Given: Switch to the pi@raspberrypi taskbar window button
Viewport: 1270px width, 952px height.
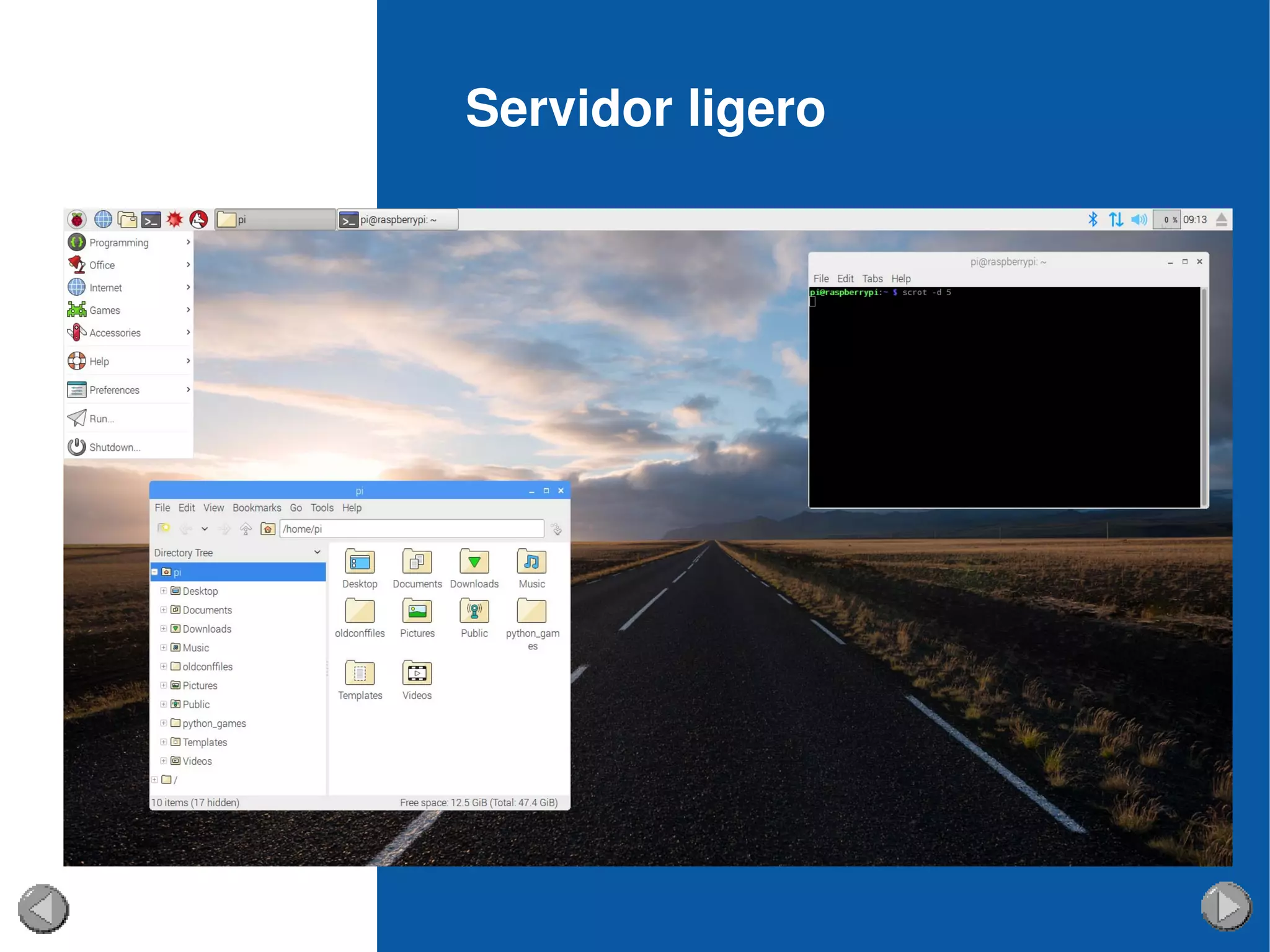Looking at the screenshot, I should pyautogui.click(x=397, y=220).
